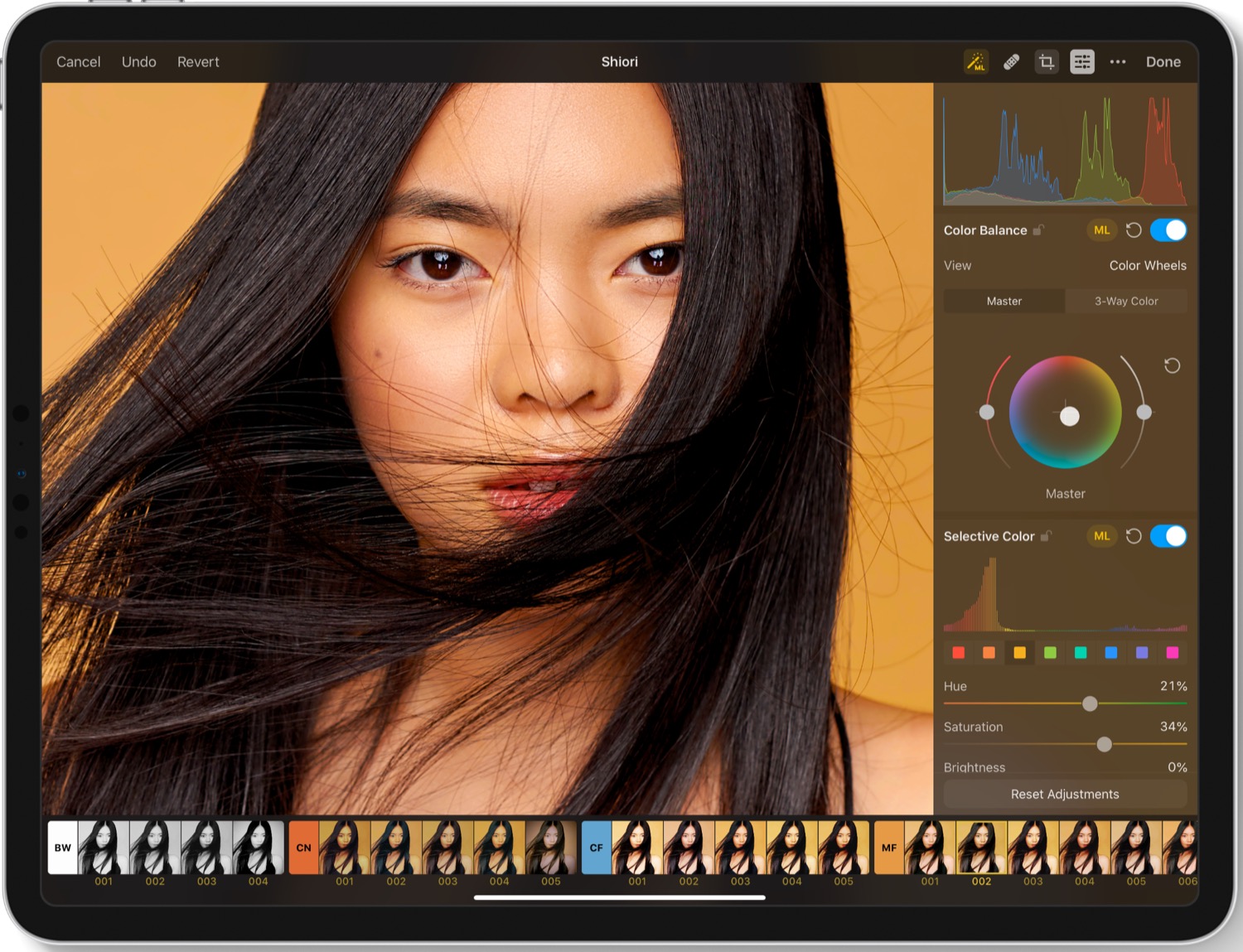Viewport: 1243px width, 952px height.
Task: Click the ML button for Selective Color
Action: coord(1101,536)
